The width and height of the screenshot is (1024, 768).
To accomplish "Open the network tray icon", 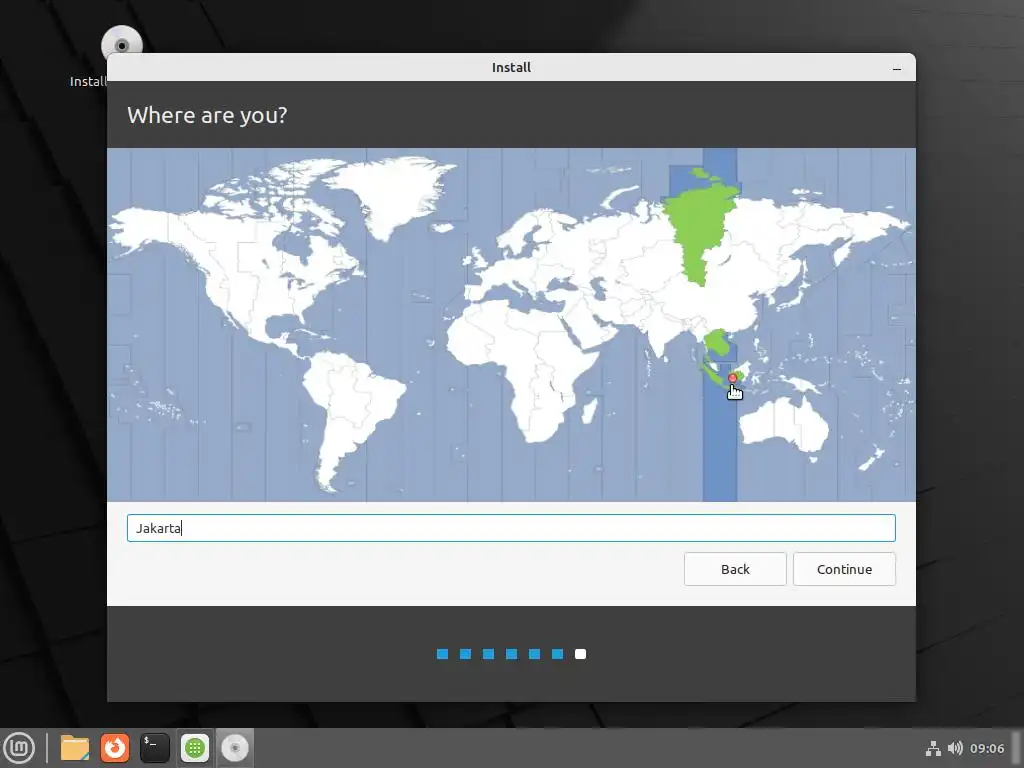I will click(933, 748).
